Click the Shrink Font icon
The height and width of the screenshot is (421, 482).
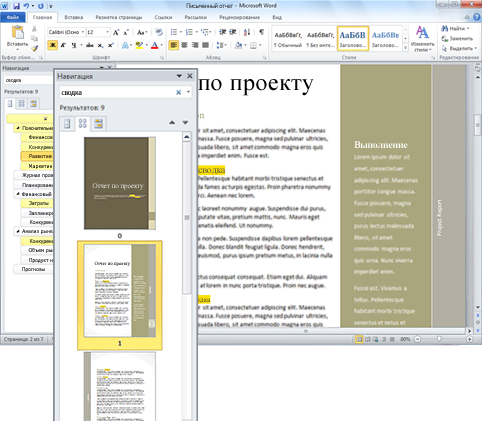(126, 32)
